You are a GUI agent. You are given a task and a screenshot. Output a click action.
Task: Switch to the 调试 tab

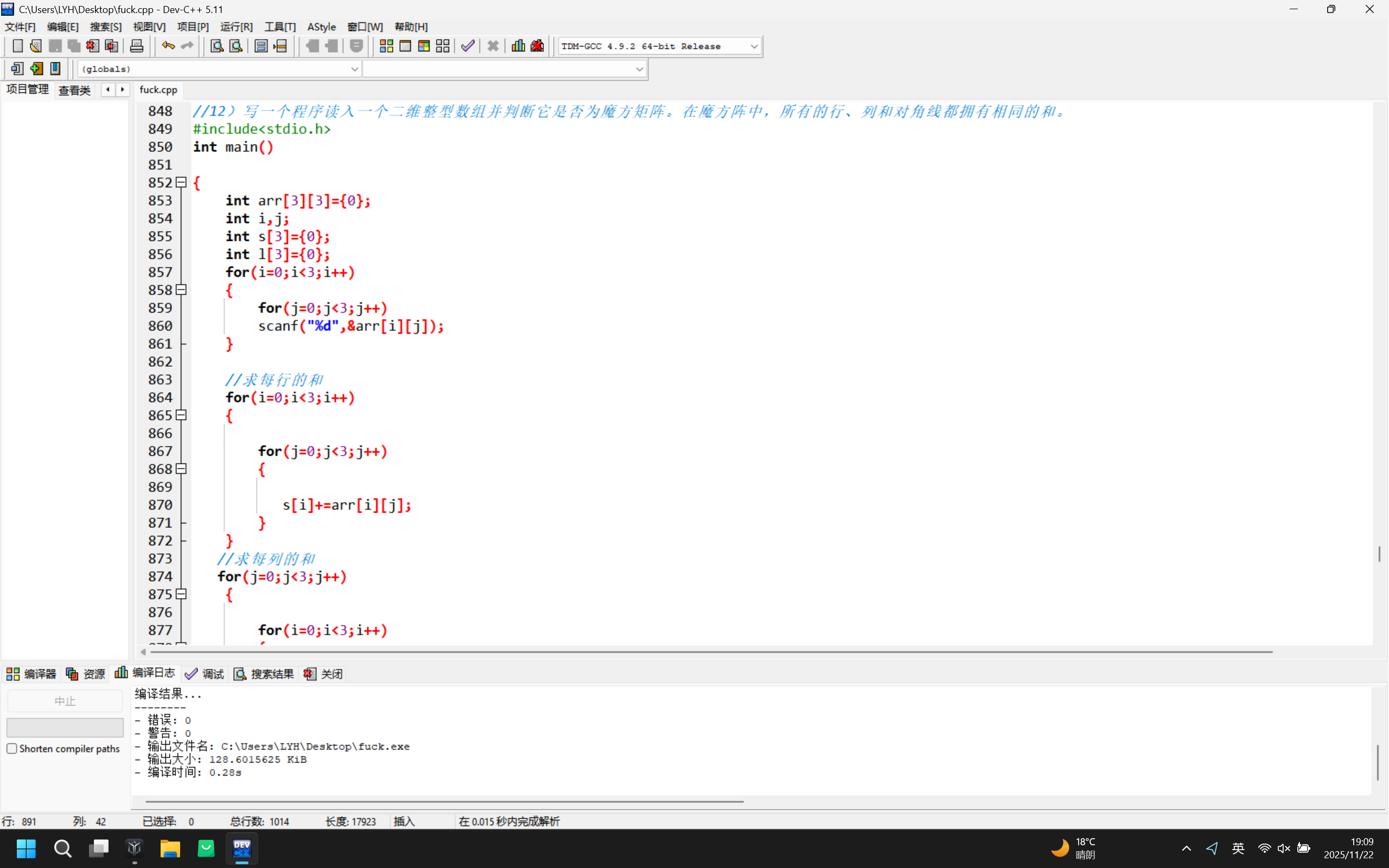coord(205,674)
